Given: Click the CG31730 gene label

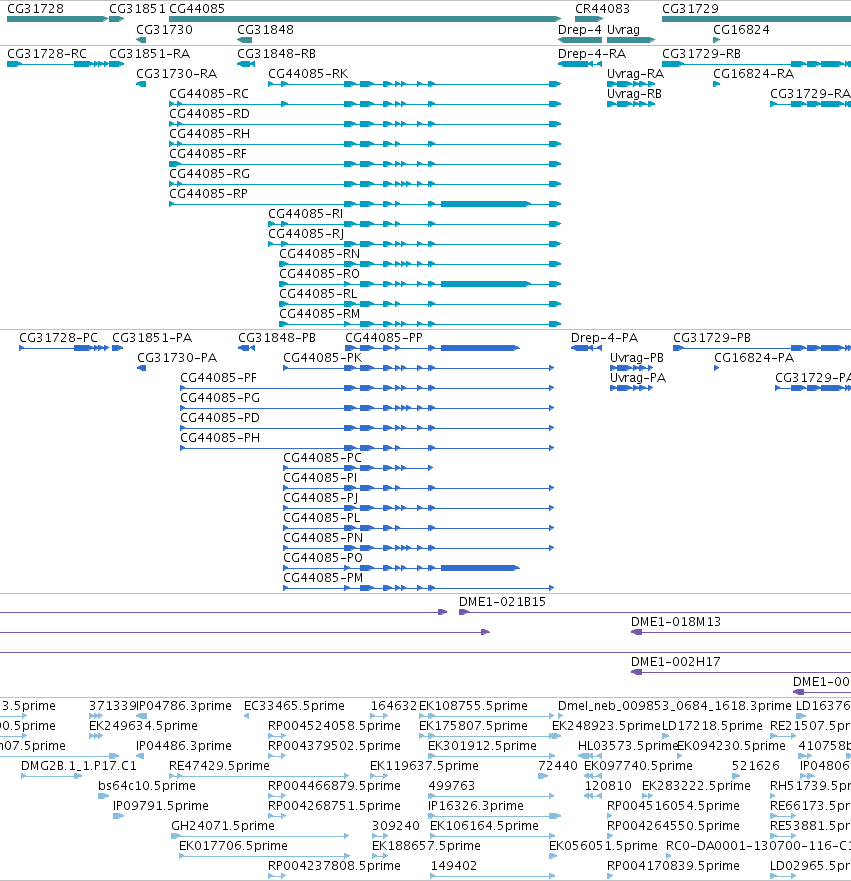Looking at the screenshot, I should tap(165, 29).
